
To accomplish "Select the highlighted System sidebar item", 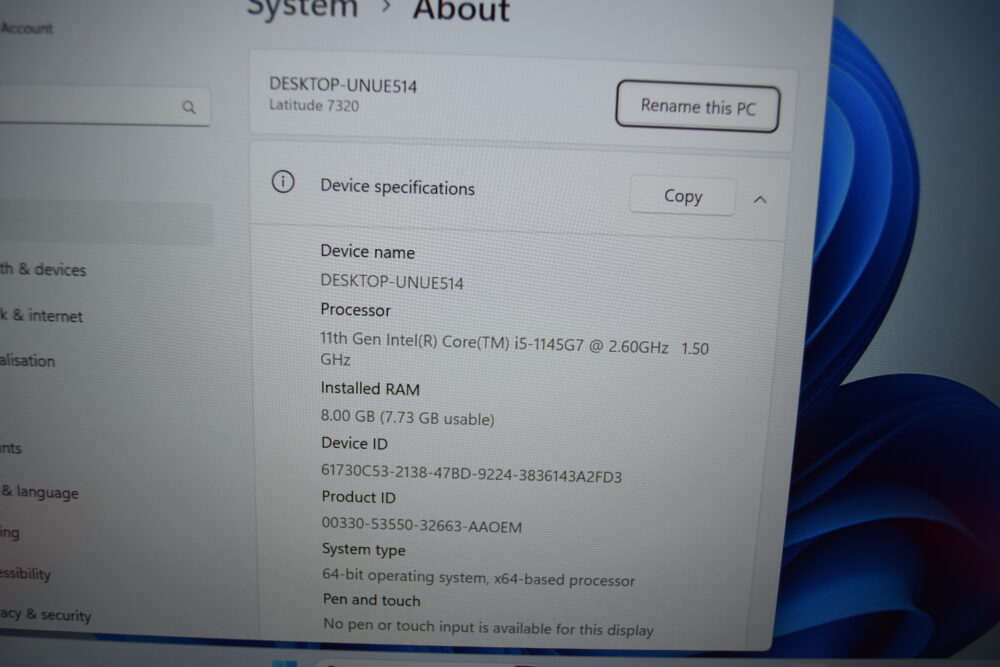I will 105,224.
